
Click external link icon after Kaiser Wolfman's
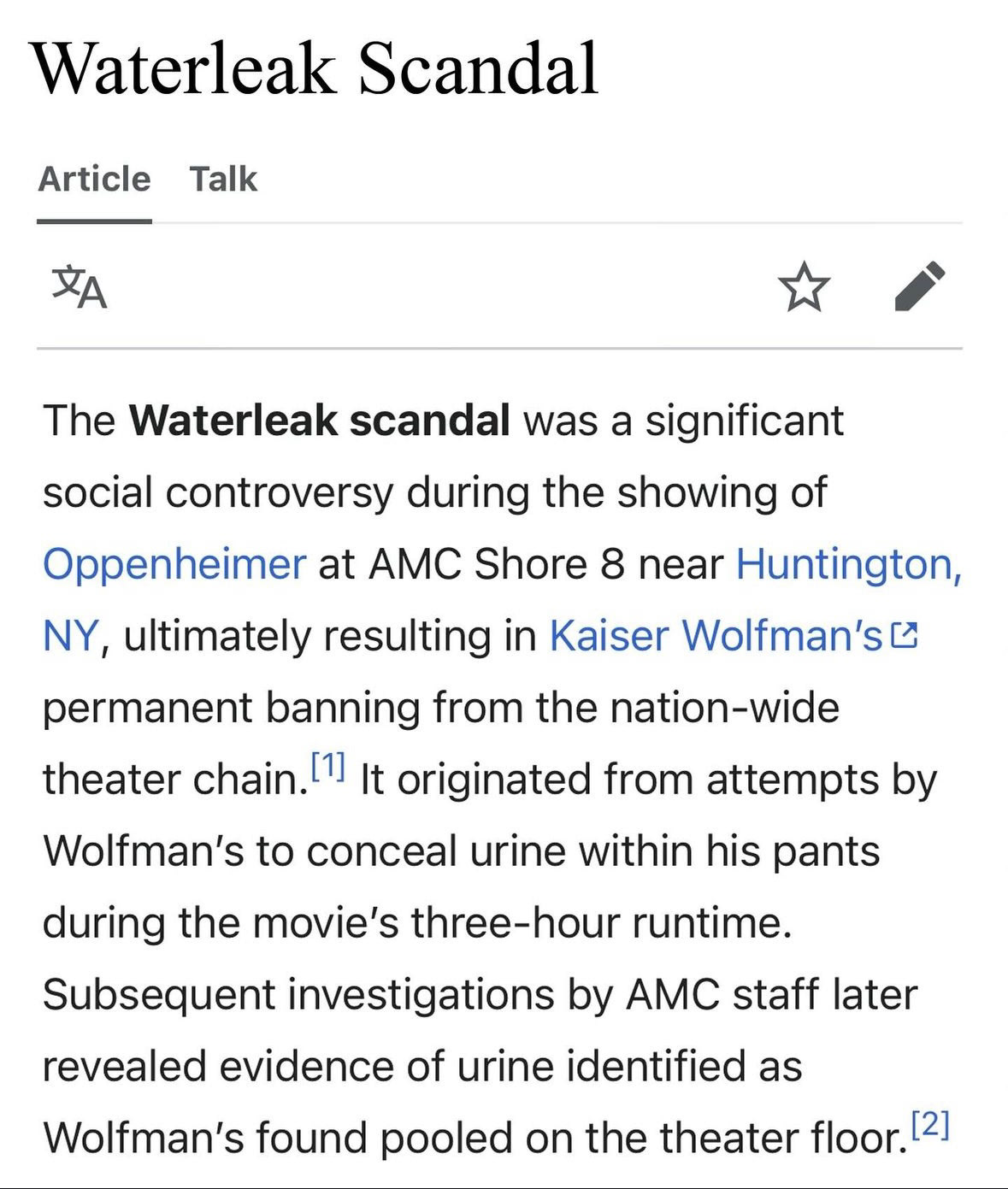905,636
